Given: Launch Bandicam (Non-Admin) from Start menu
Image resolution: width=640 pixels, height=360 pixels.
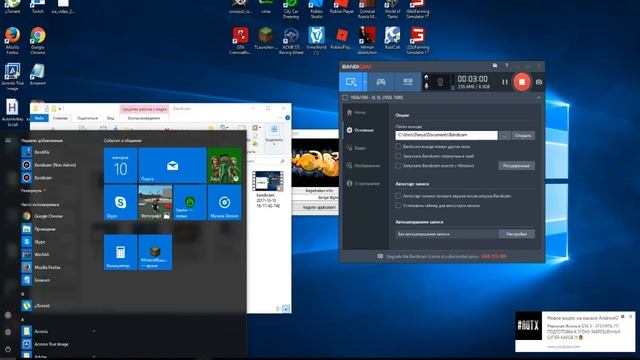Looking at the screenshot, I should [x=49, y=165].
